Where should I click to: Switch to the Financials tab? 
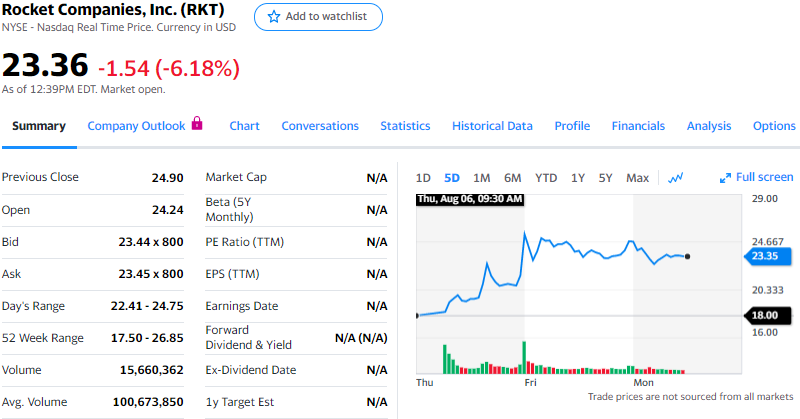click(x=638, y=126)
